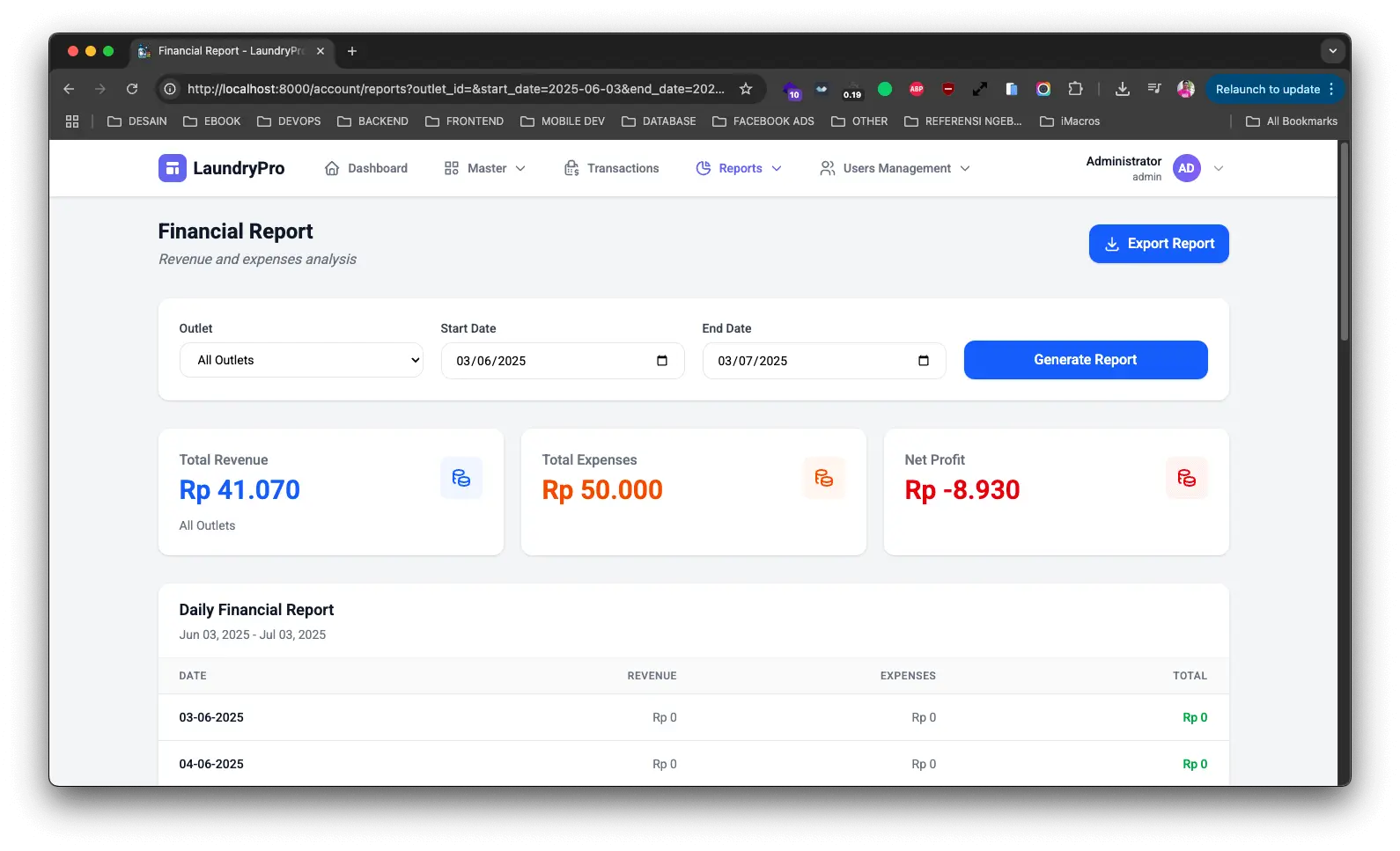This screenshot has width=1400, height=851.
Task: Click the Export Report button
Action: click(1158, 244)
